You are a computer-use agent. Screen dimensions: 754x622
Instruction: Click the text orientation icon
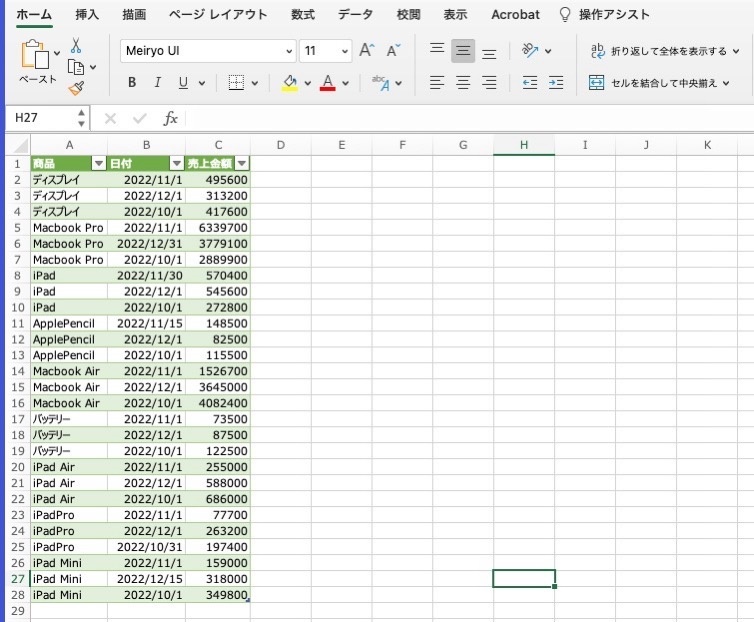[530, 50]
